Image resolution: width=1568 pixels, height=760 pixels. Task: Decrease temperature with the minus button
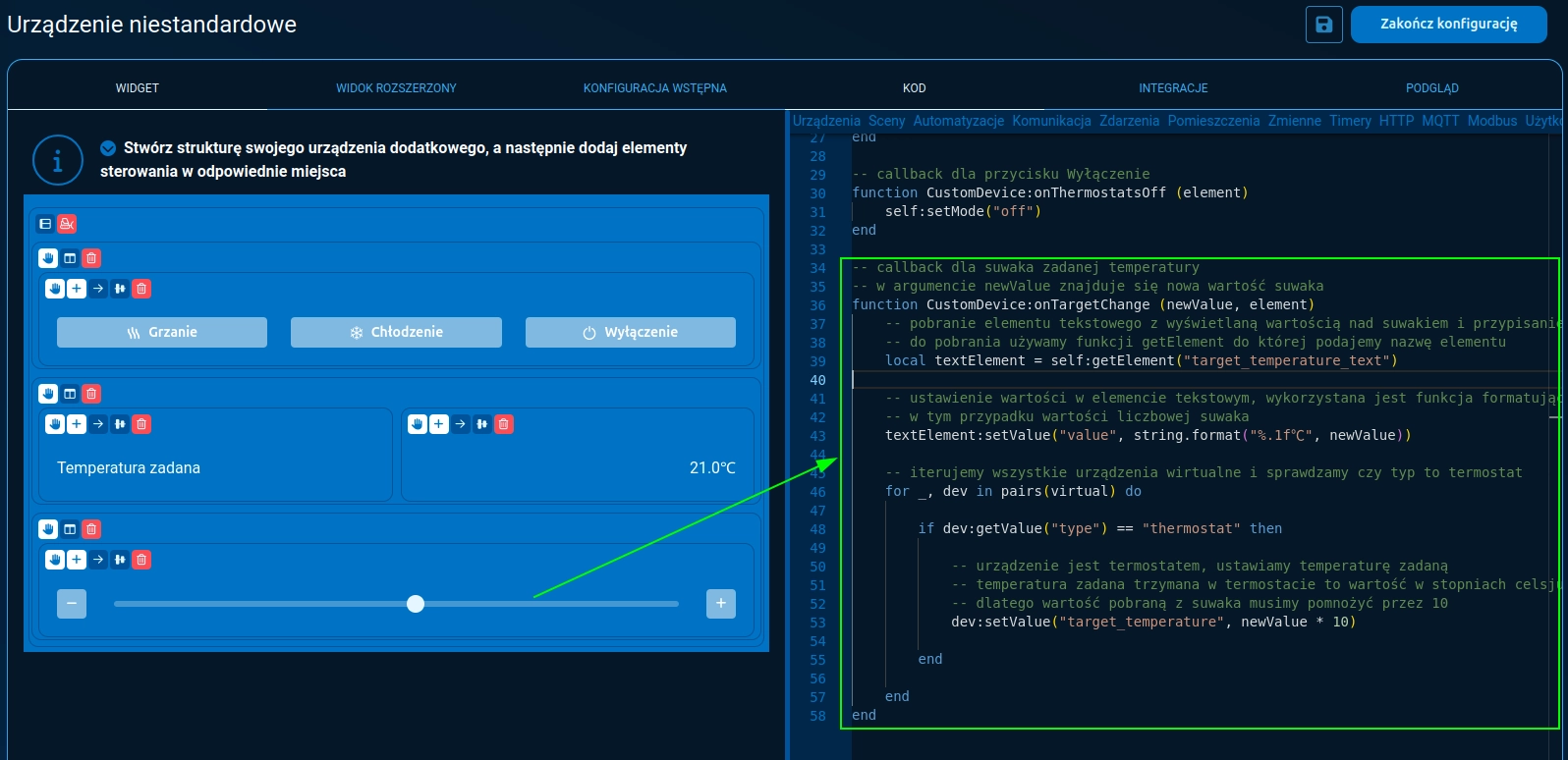tap(72, 604)
